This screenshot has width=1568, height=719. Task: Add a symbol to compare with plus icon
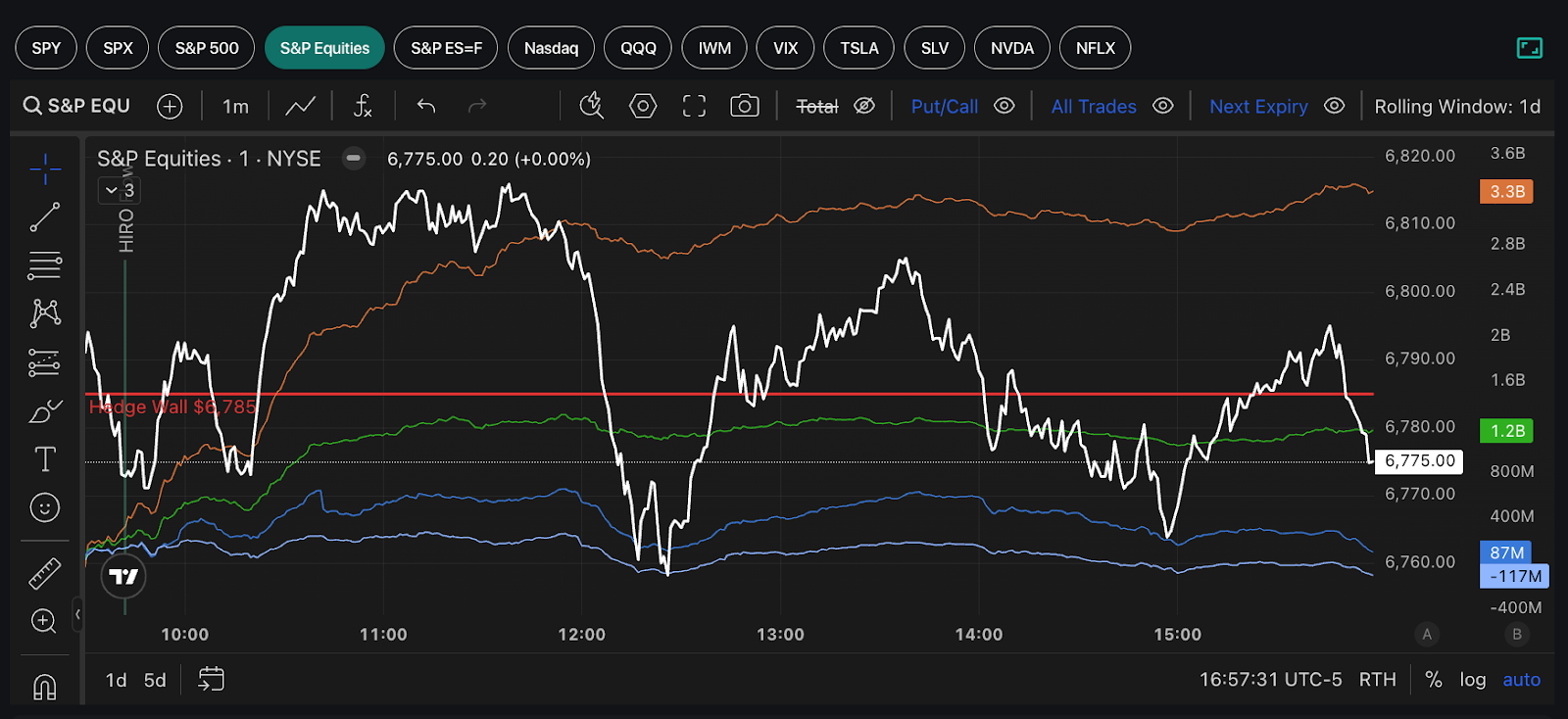point(170,107)
